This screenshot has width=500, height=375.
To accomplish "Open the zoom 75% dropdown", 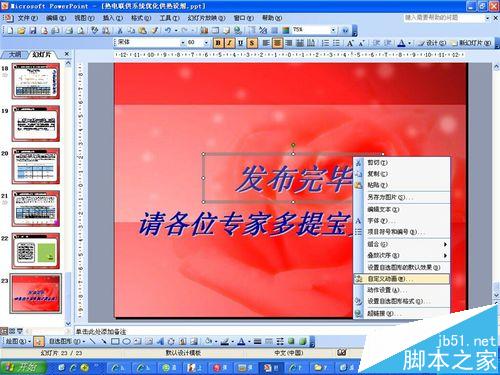I will pos(333,30).
